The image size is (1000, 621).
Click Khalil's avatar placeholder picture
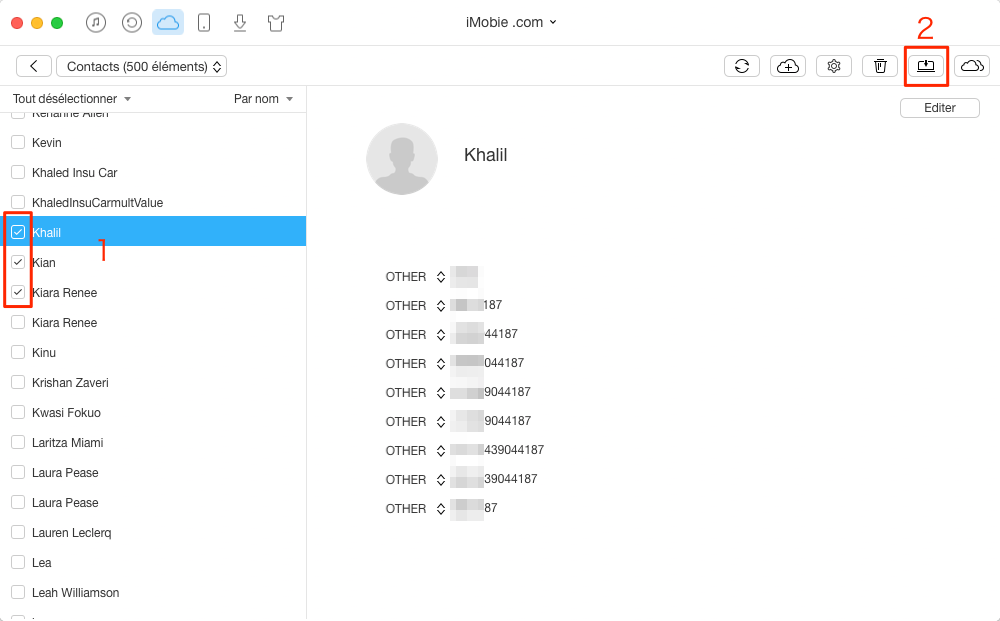tap(402, 159)
